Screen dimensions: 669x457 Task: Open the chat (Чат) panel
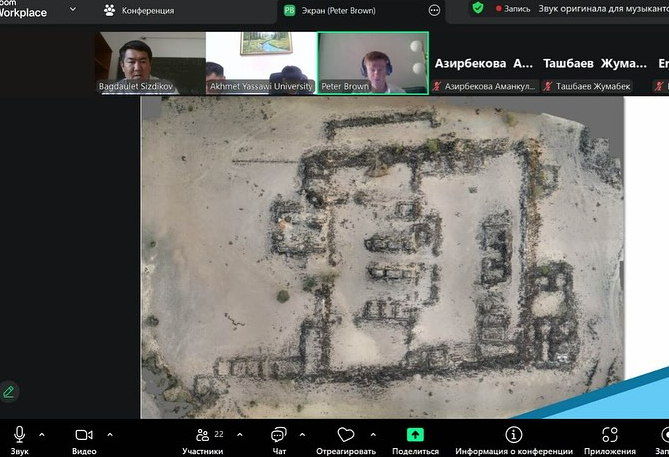pyautogui.click(x=278, y=434)
